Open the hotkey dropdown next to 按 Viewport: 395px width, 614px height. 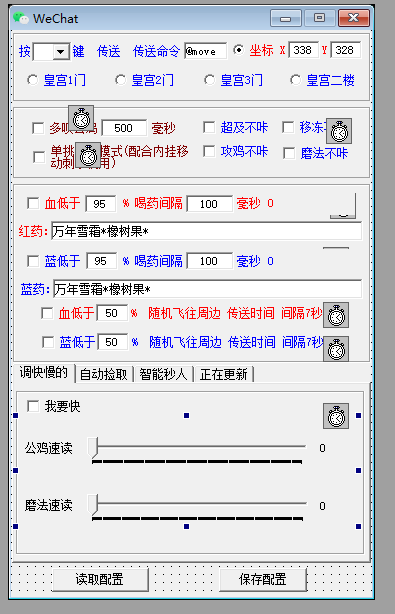point(61,51)
